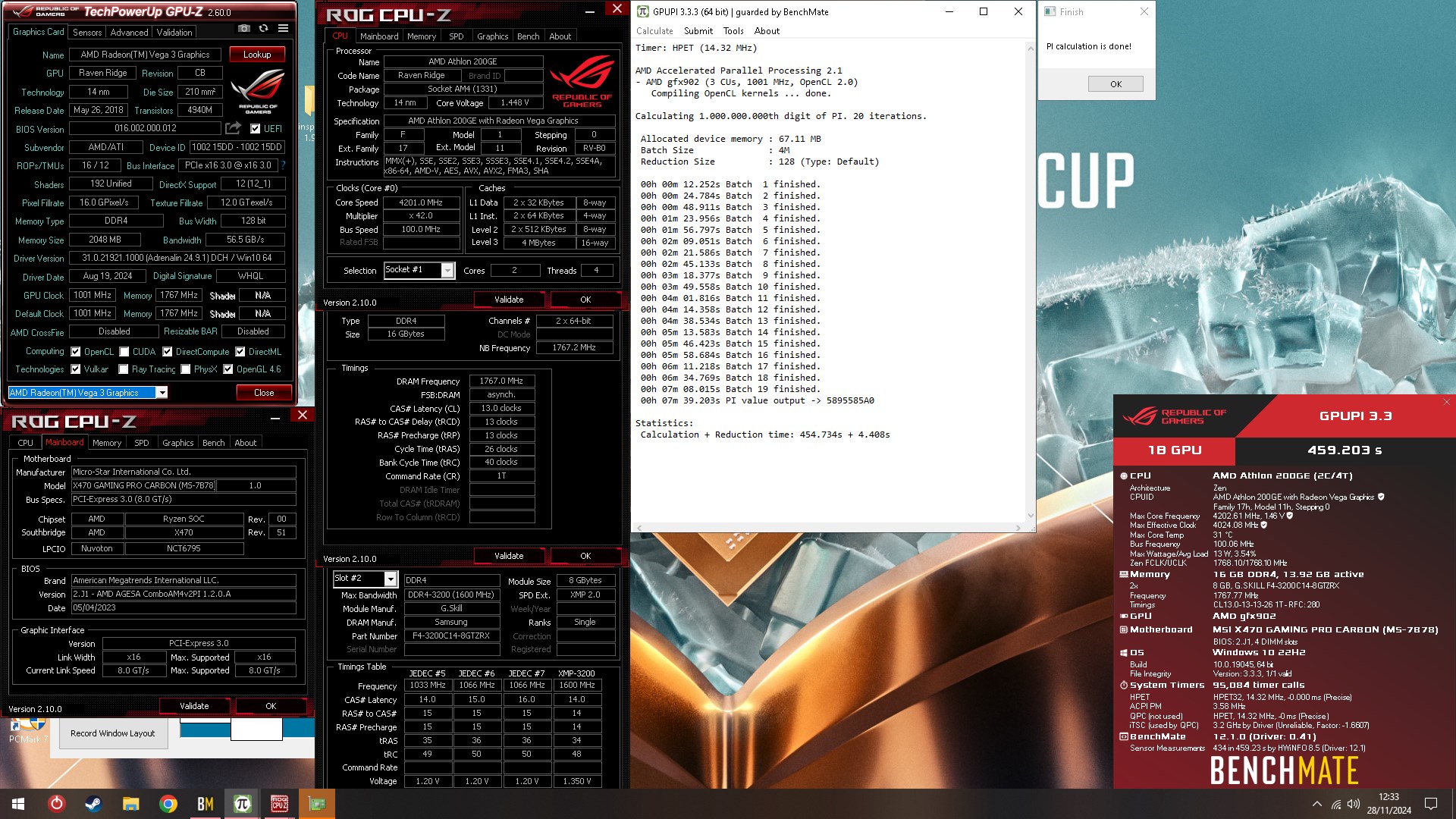Toggle the DirectML checkbox

tap(240, 352)
